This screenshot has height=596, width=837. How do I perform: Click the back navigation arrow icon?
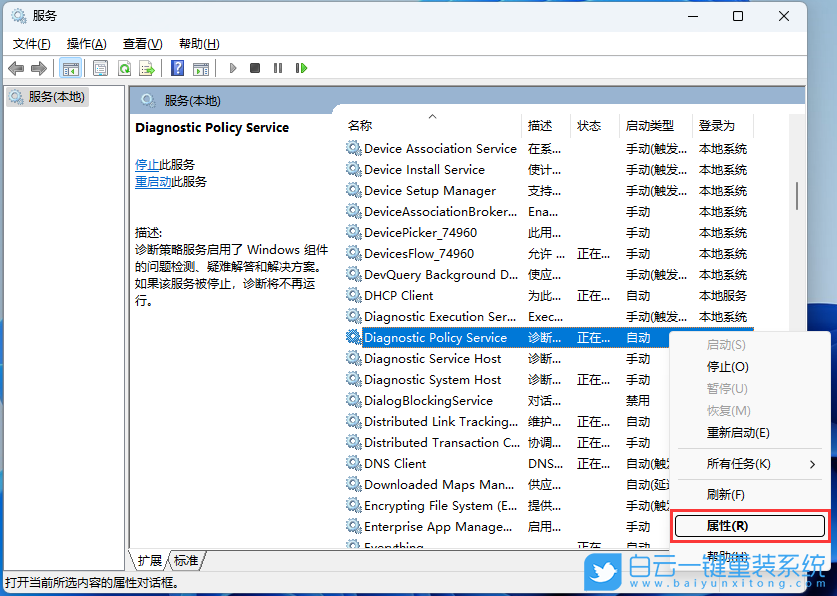16,68
